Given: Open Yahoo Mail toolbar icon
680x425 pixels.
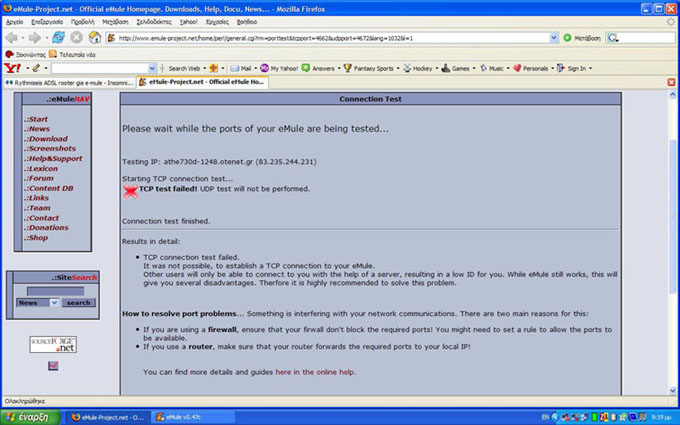Looking at the screenshot, I should (x=235, y=68).
